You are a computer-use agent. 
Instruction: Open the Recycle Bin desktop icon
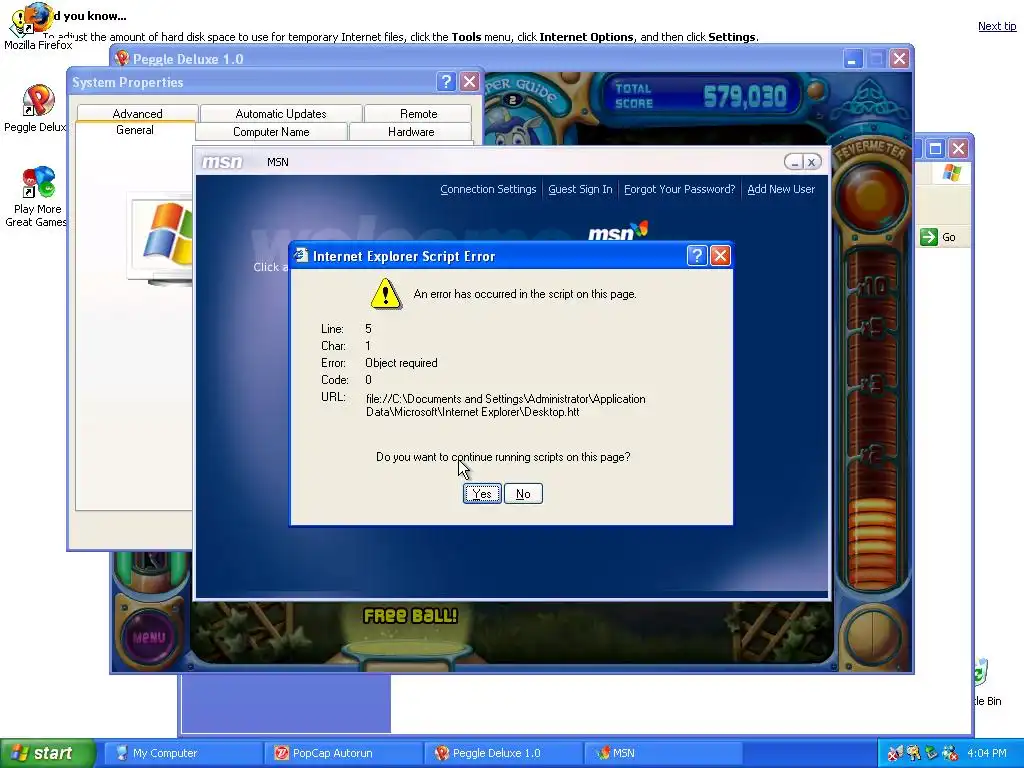click(x=987, y=682)
